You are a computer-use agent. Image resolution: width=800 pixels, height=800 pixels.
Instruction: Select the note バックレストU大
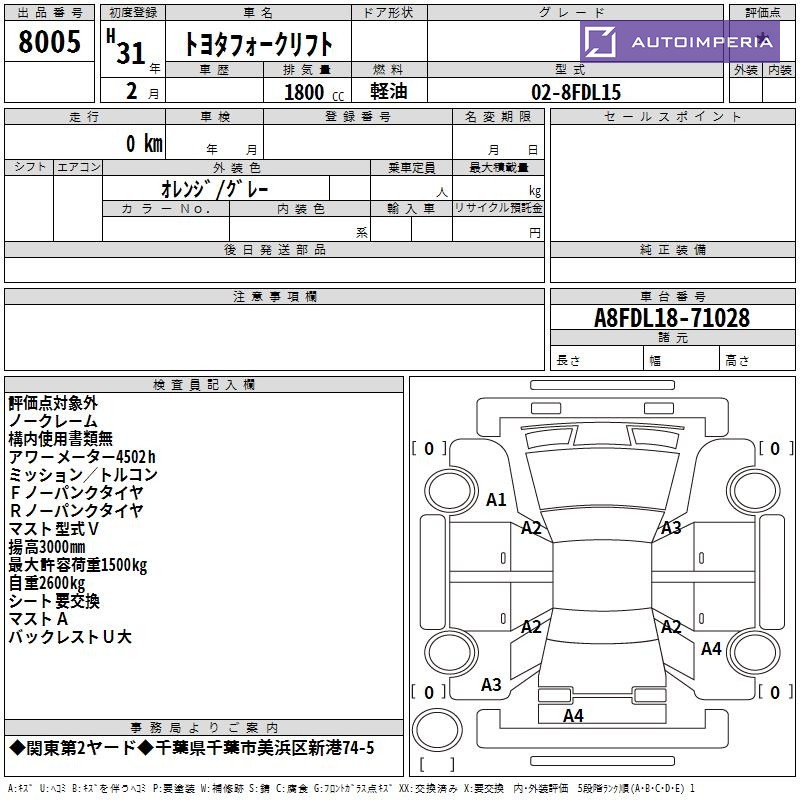pyautogui.click(x=70, y=637)
